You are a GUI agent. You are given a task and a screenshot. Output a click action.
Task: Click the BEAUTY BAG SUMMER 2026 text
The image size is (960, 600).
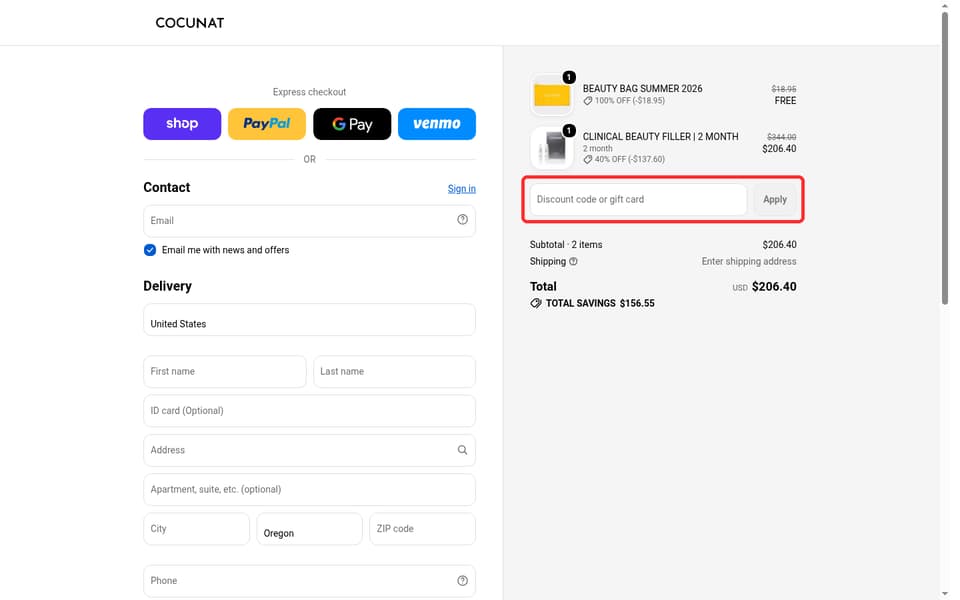click(642, 89)
